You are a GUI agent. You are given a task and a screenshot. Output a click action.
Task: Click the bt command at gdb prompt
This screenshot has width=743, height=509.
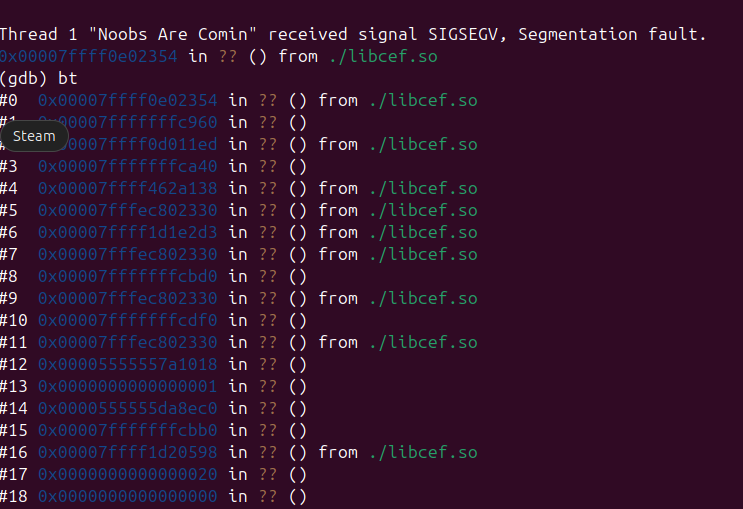coord(67,79)
